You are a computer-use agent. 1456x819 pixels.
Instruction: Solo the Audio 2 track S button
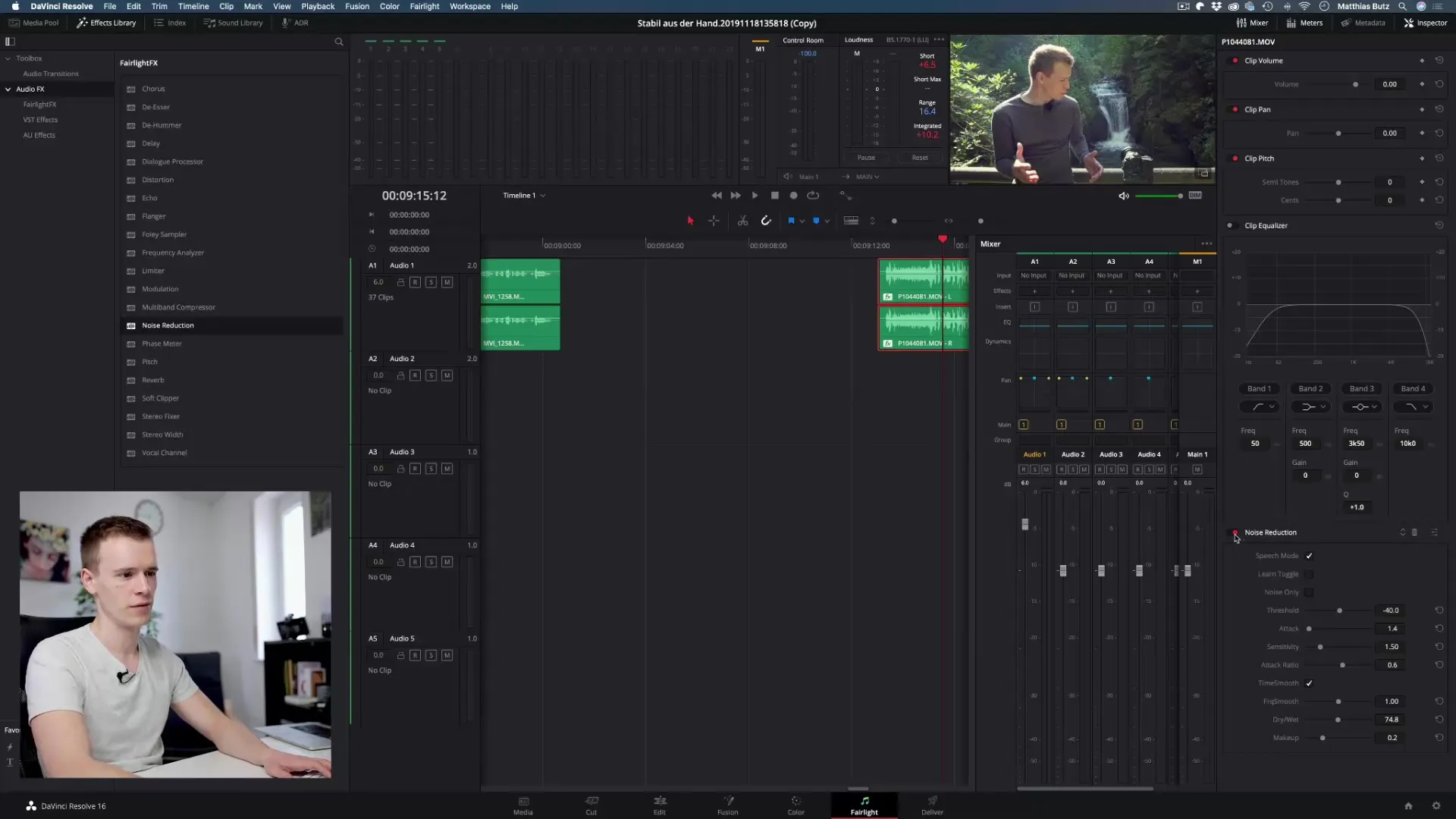point(431,375)
